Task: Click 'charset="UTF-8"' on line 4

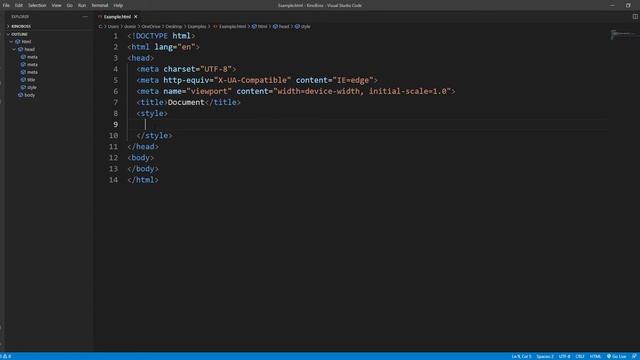Action: [198, 69]
